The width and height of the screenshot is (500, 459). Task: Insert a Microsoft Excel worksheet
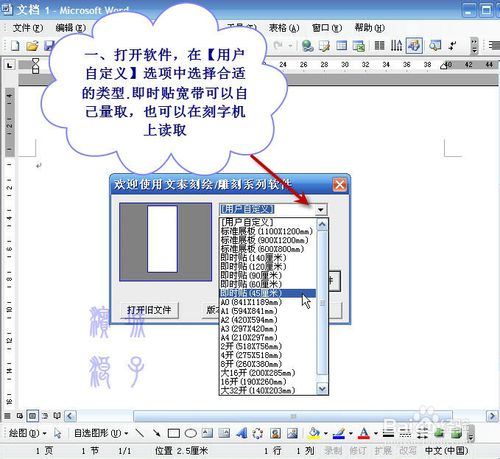pyautogui.click(x=359, y=46)
